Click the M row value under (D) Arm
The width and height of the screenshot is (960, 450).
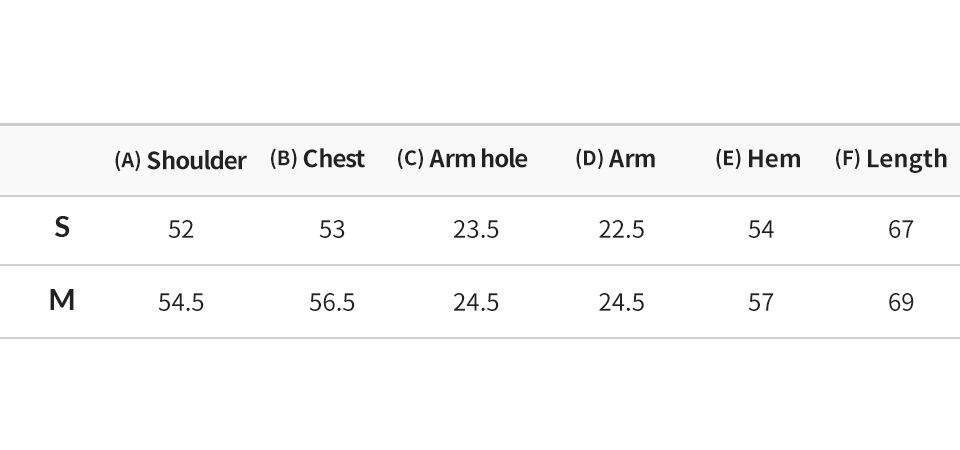[x=621, y=302]
